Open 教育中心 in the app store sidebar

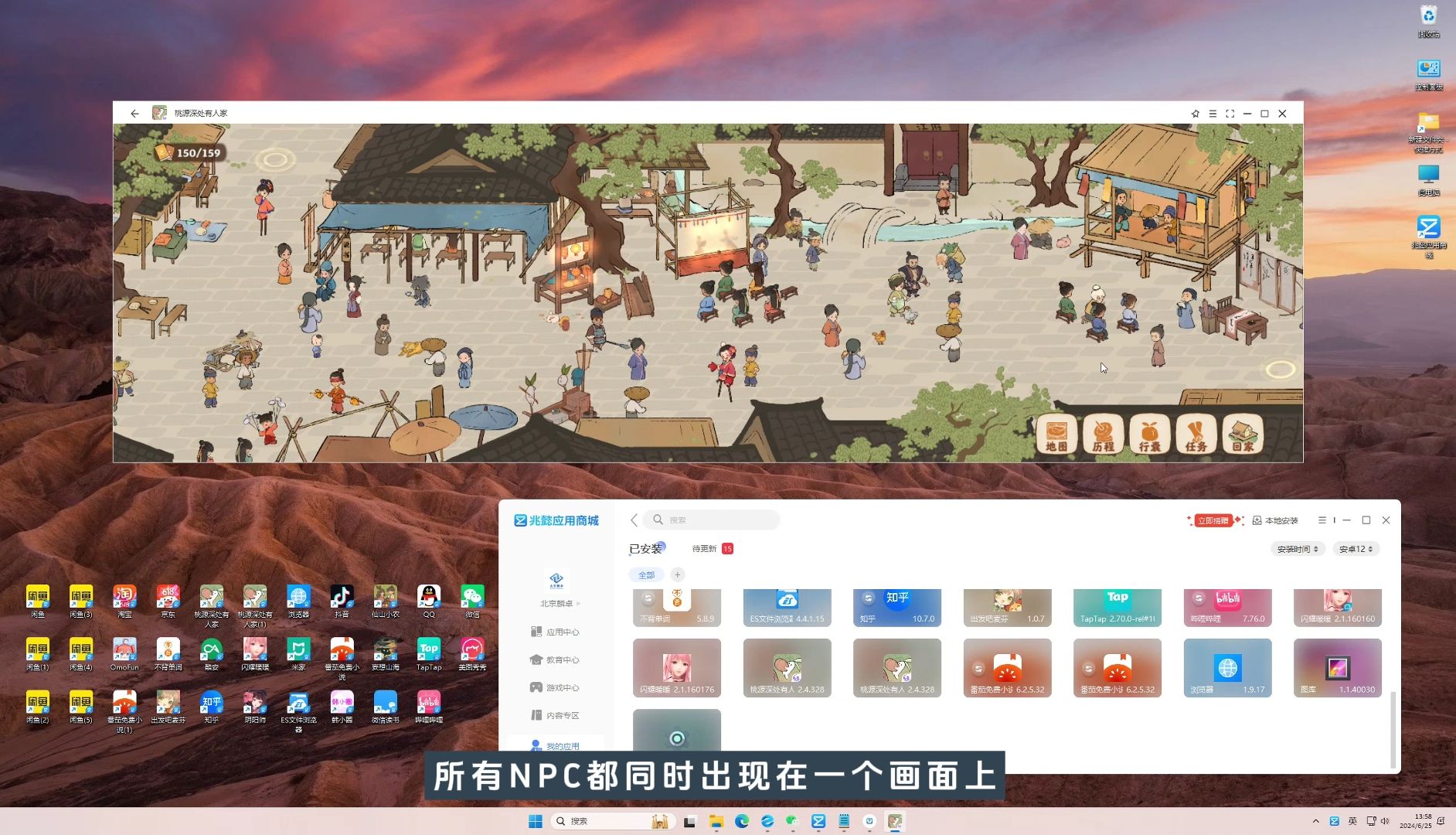[x=555, y=659]
